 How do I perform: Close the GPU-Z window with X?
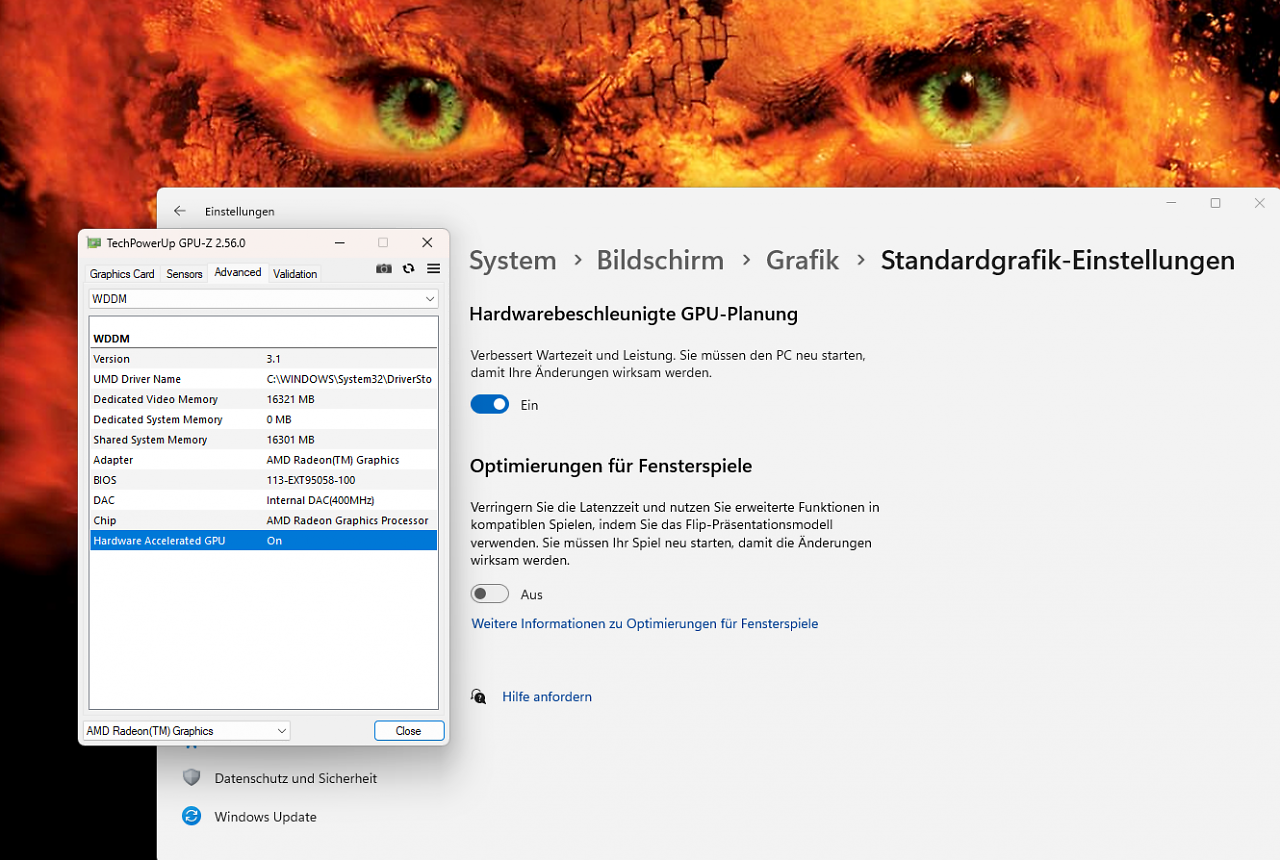coord(427,243)
